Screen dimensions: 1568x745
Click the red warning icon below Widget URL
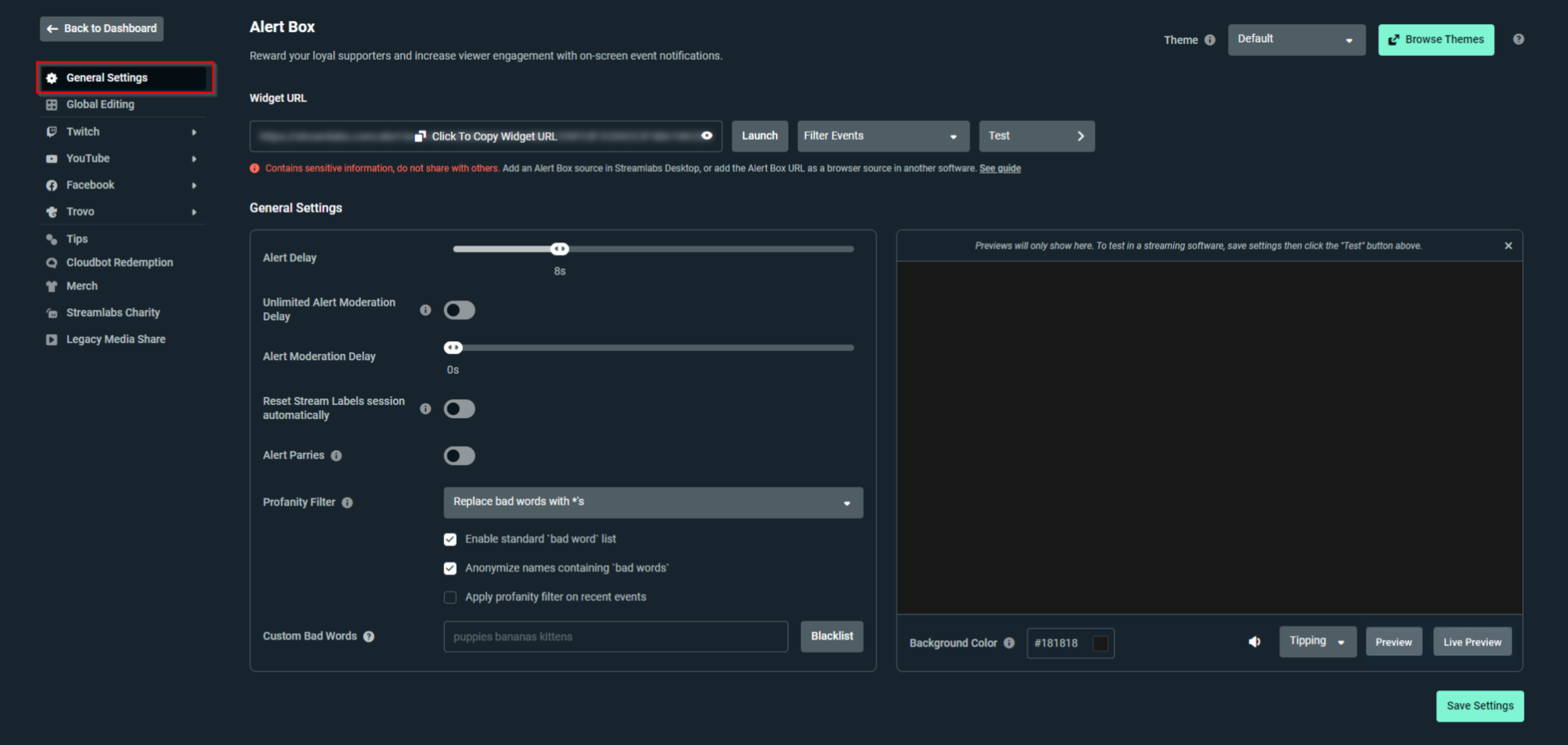[255, 168]
